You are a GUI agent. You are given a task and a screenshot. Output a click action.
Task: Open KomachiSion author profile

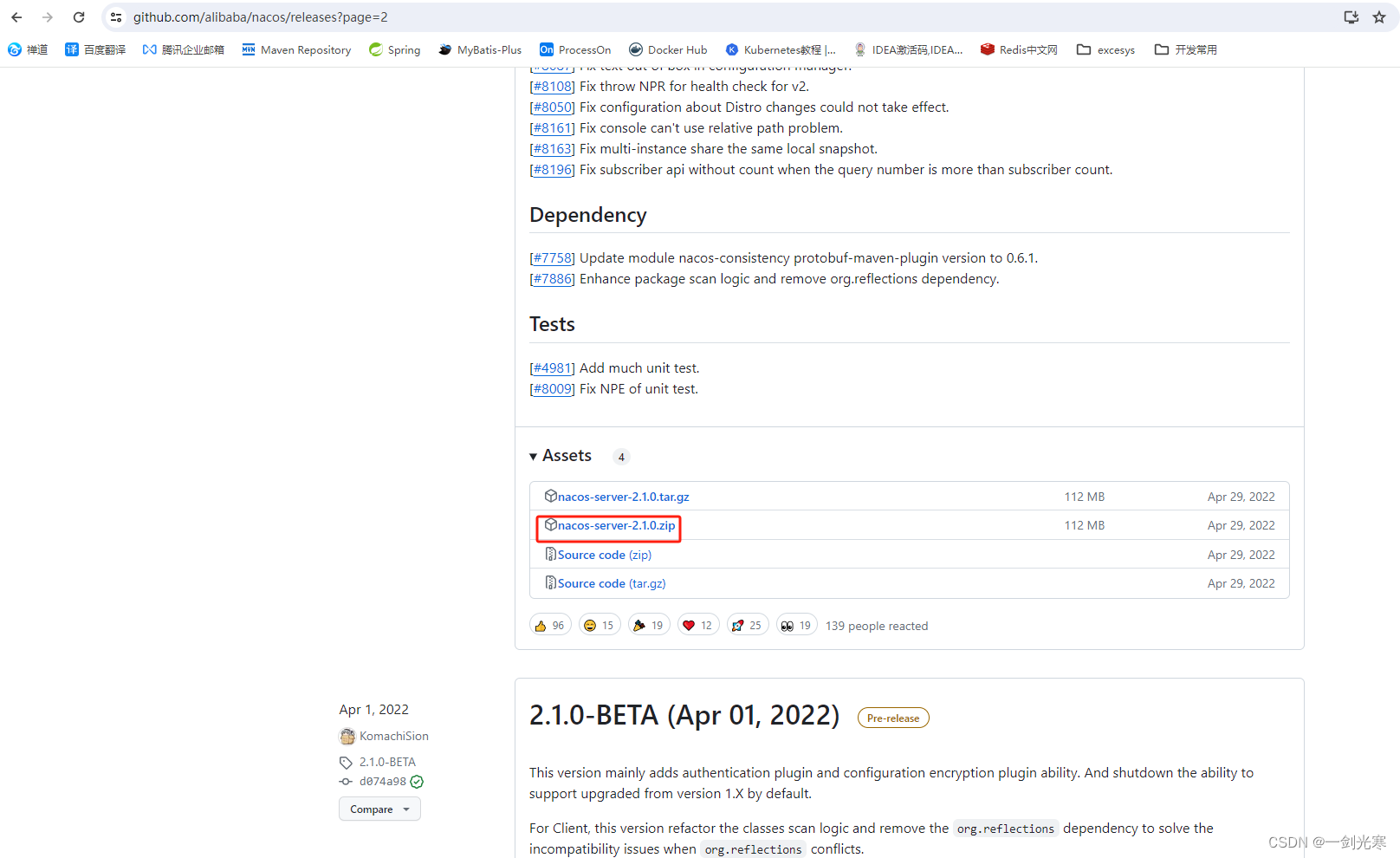393,736
